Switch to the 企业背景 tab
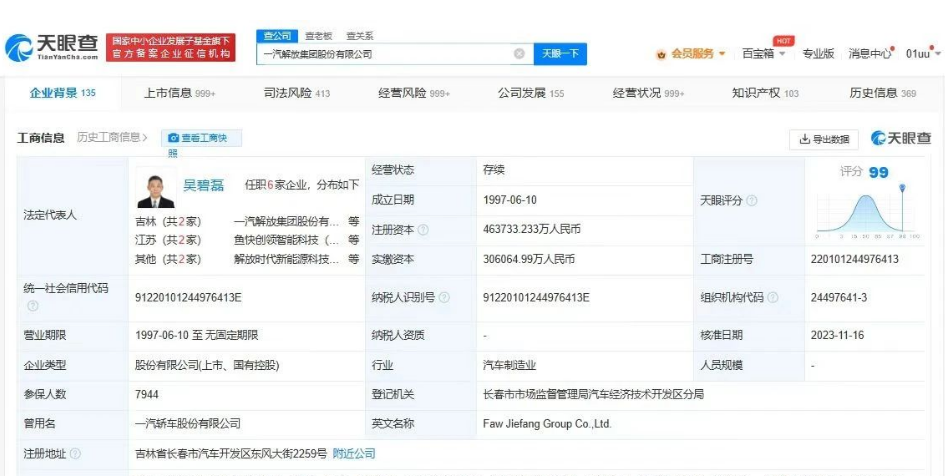The width and height of the screenshot is (945, 476). (x=63, y=93)
